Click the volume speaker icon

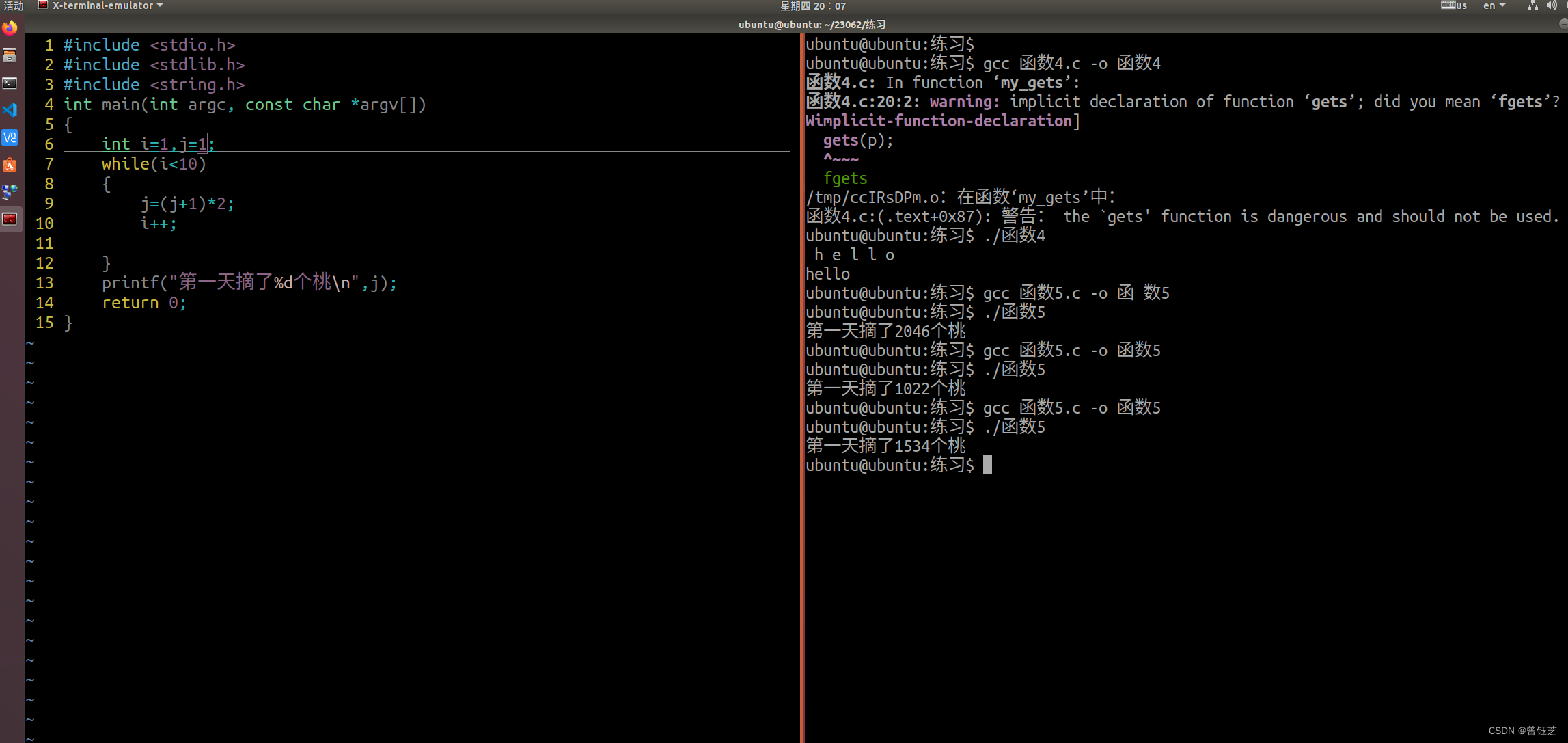pos(1551,5)
